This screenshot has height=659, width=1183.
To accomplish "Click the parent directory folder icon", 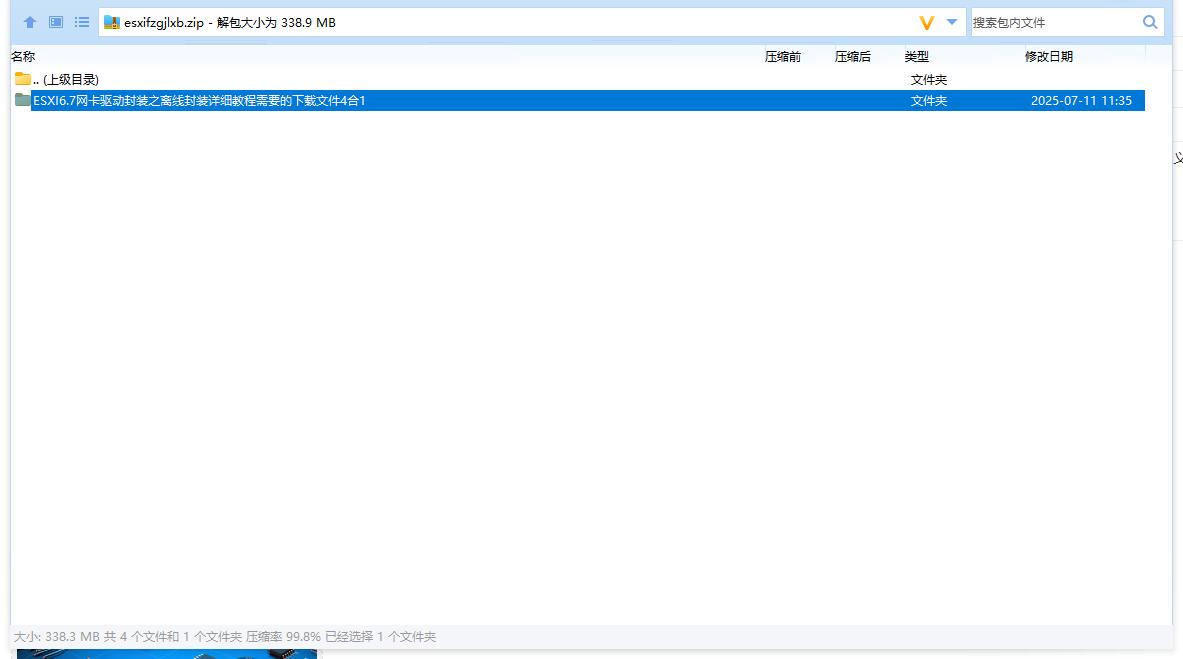I will point(21,79).
